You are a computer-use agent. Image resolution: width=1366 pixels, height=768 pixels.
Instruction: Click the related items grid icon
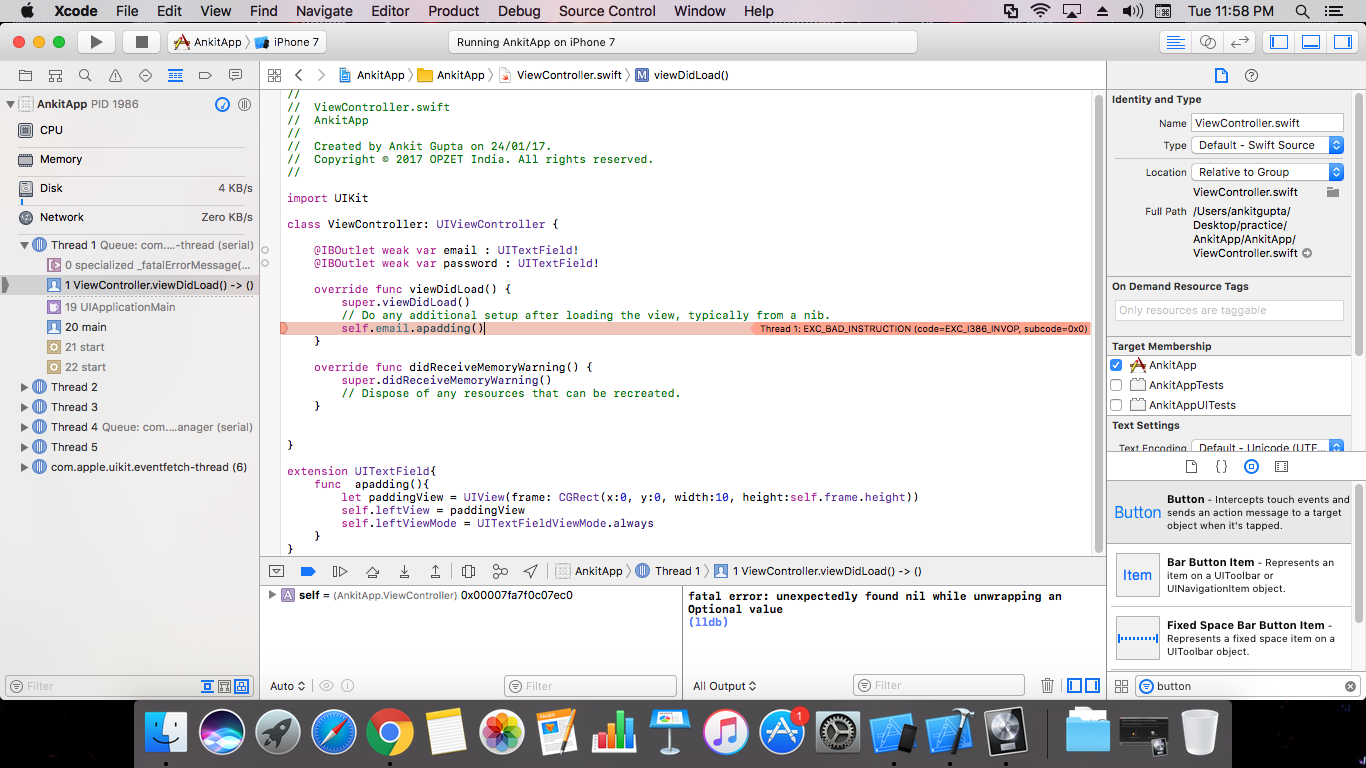pos(274,75)
